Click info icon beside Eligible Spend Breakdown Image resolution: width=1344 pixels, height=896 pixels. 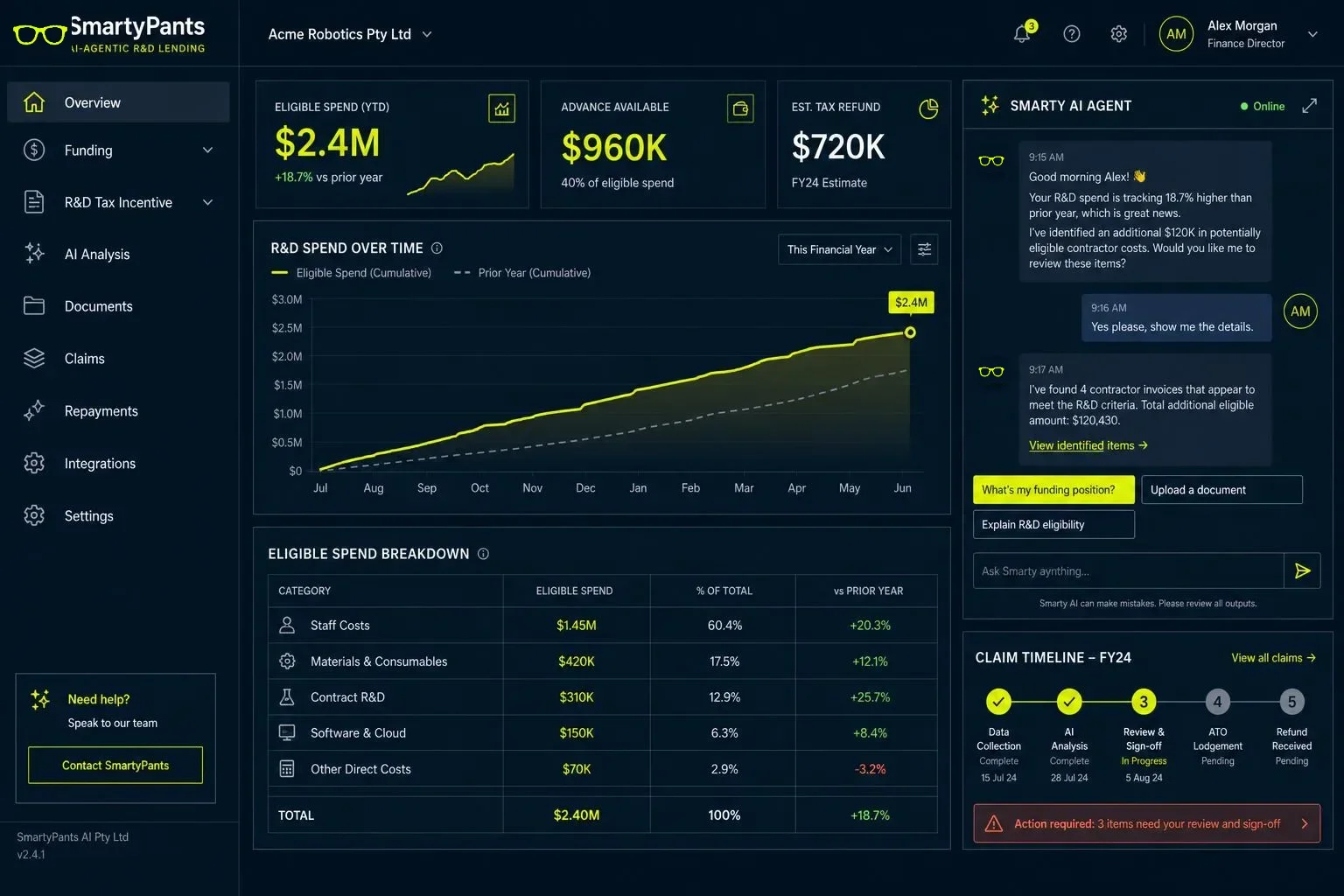483,554
